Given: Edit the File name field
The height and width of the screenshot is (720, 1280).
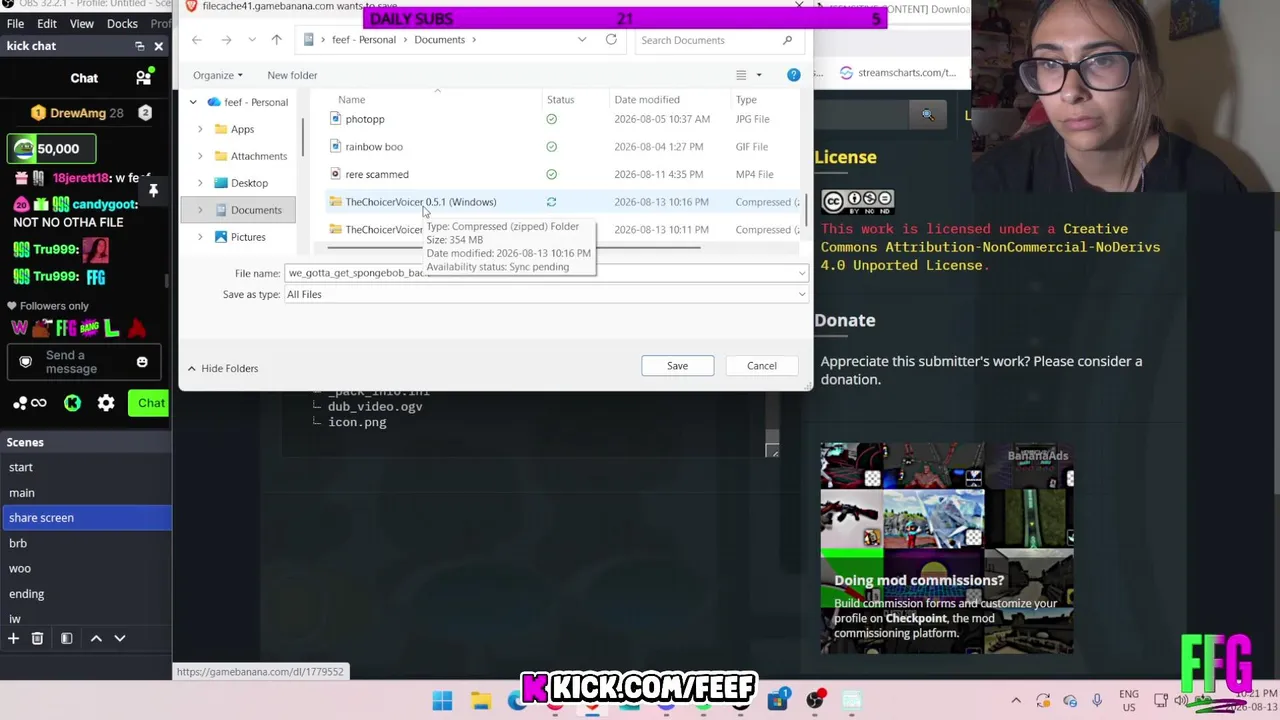Looking at the screenshot, I should click(x=546, y=273).
